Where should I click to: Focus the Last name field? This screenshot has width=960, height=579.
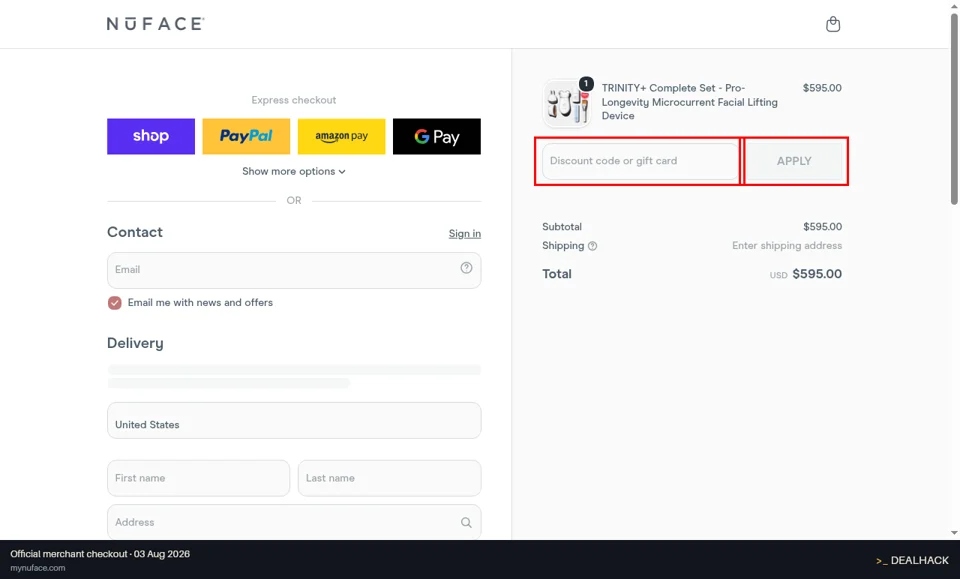click(389, 478)
